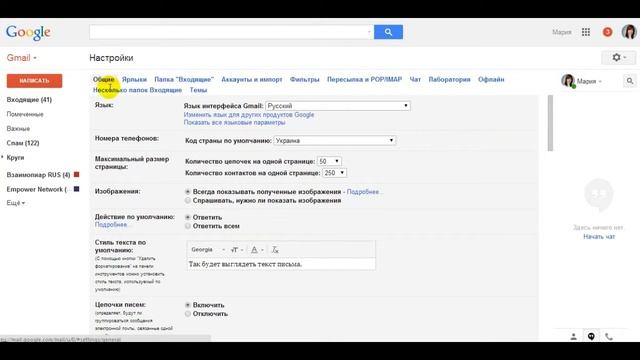
Task: Click the chat panel search icon
Action: tap(630, 81)
